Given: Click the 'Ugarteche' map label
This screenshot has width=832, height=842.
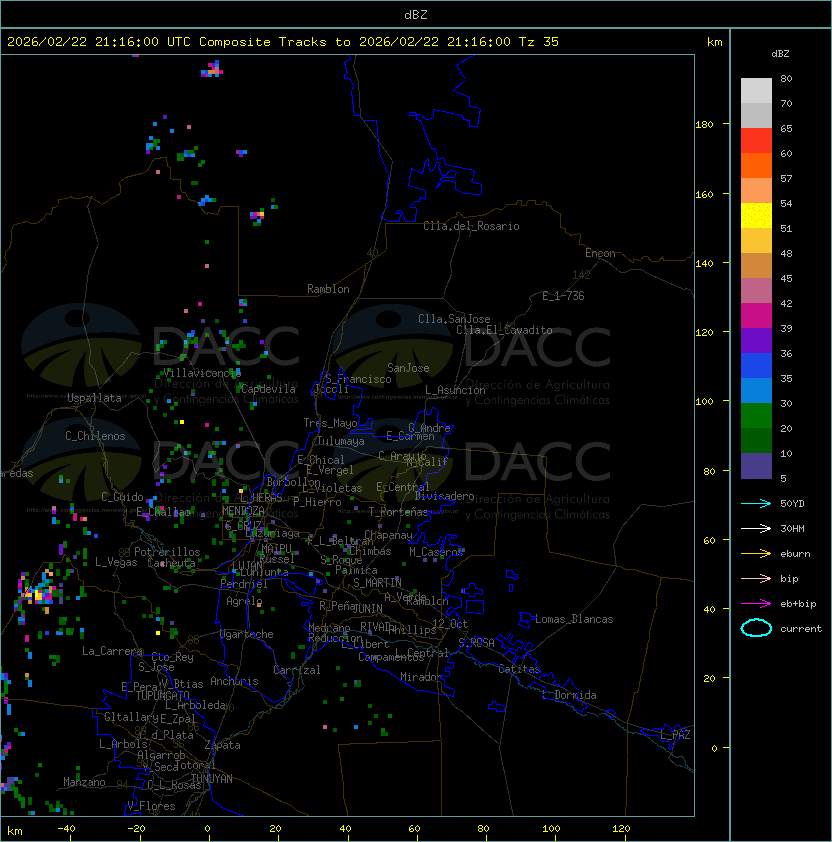Looking at the screenshot, I should (x=247, y=634).
